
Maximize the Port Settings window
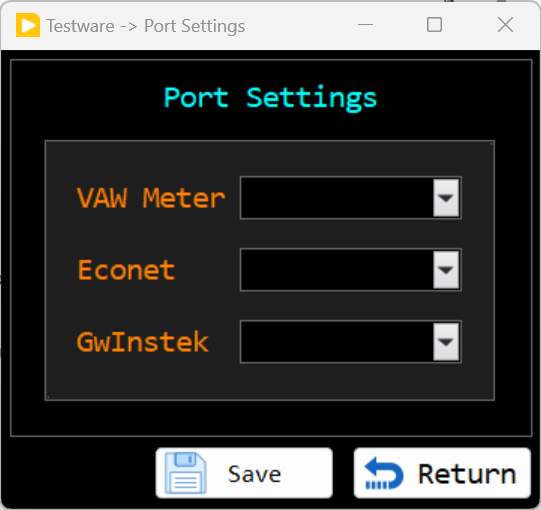point(434,25)
